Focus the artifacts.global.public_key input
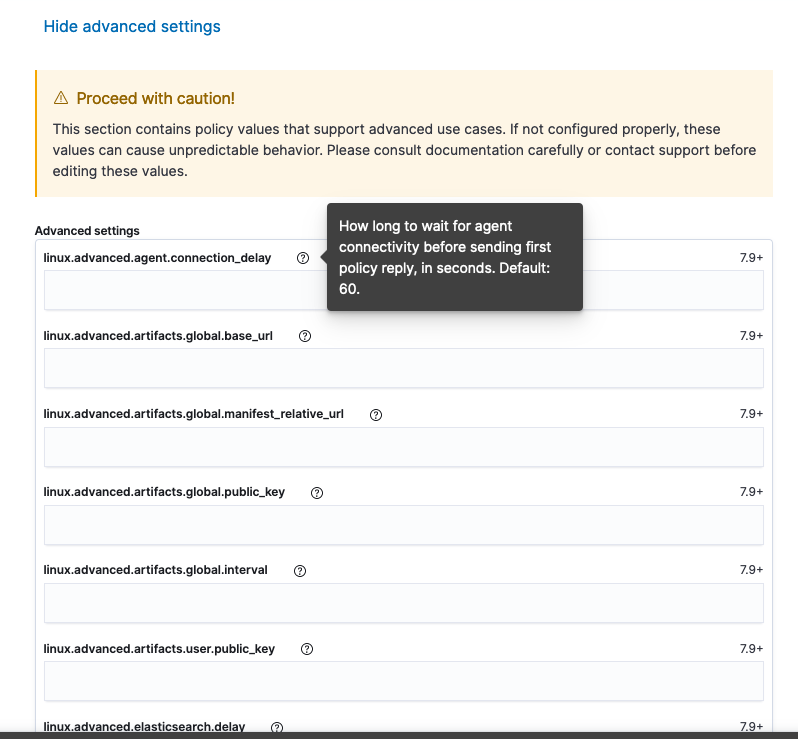Screen dimensions: 798x739 pos(403,525)
